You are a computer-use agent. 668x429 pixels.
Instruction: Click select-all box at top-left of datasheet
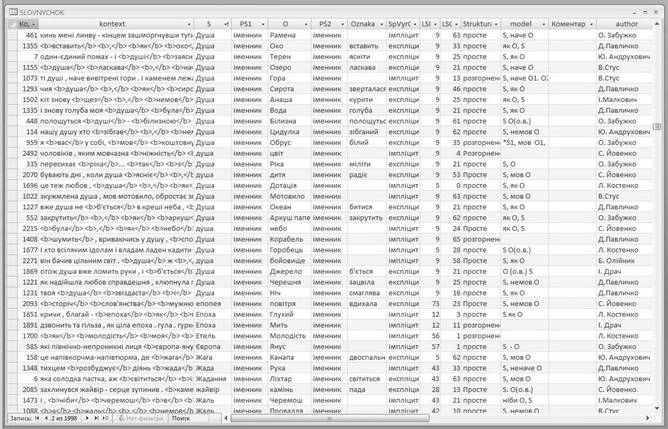pos(12,24)
